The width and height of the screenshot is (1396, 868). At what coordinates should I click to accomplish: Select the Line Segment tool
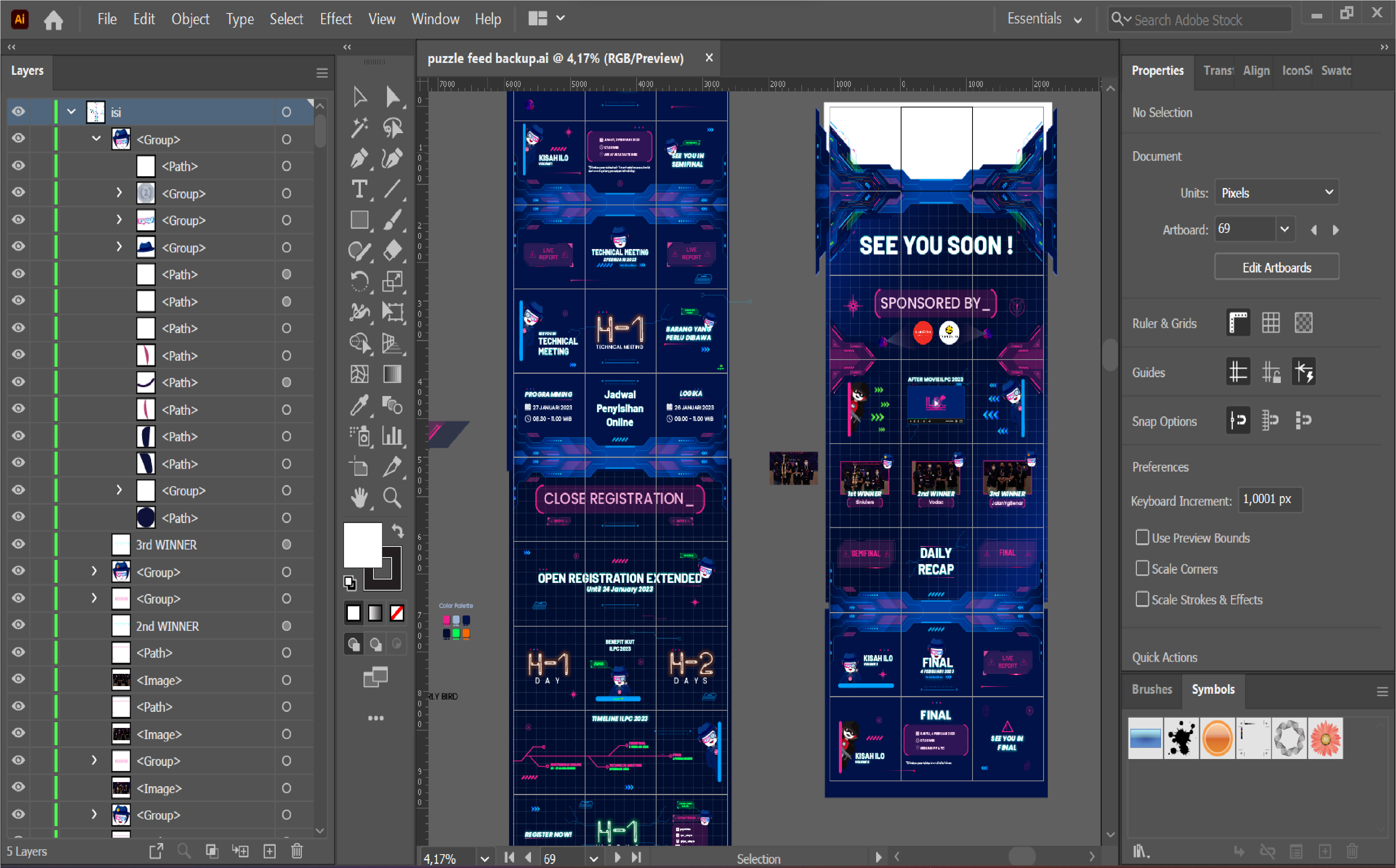tap(393, 190)
